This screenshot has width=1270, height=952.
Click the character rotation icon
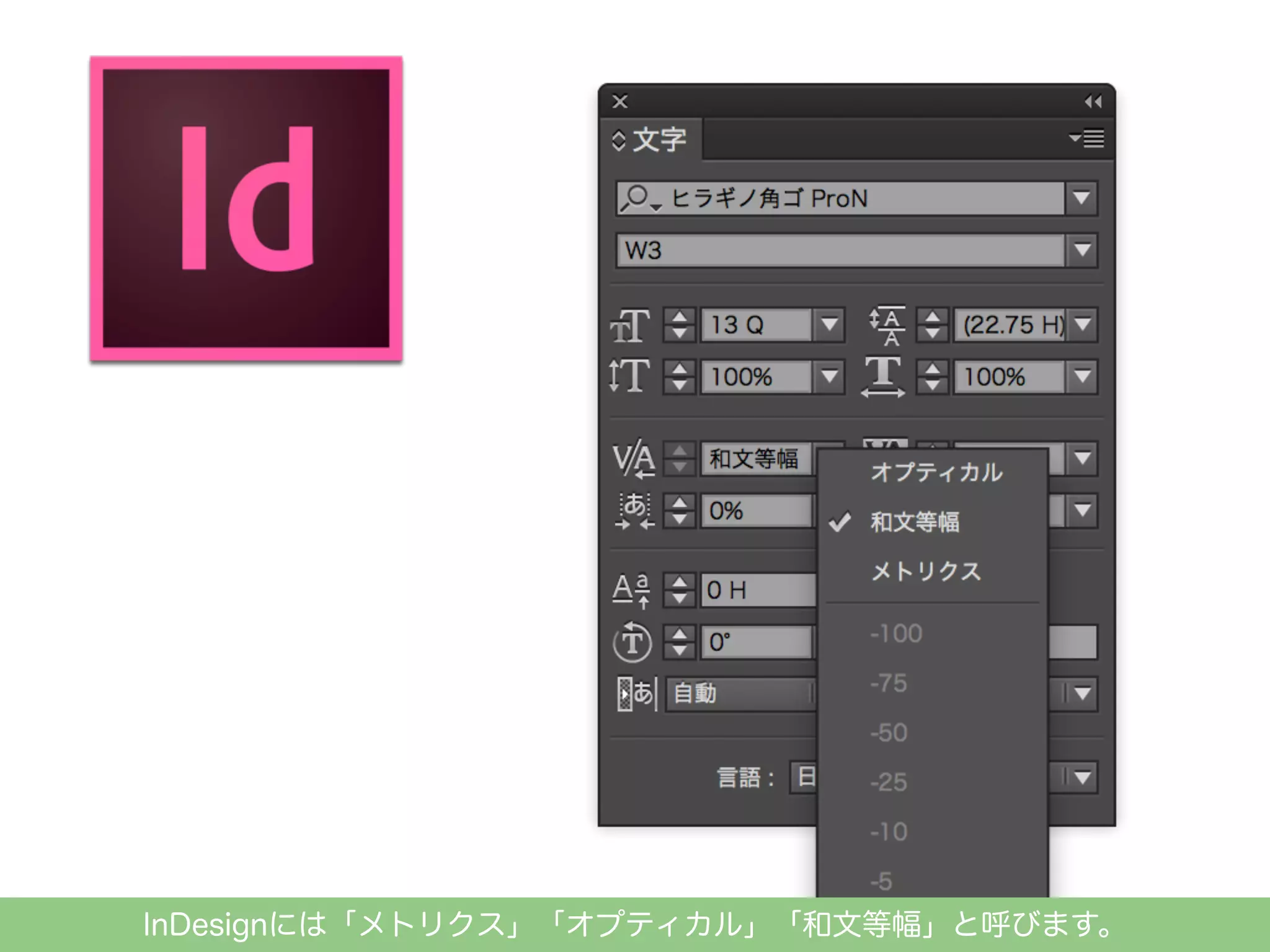point(632,642)
